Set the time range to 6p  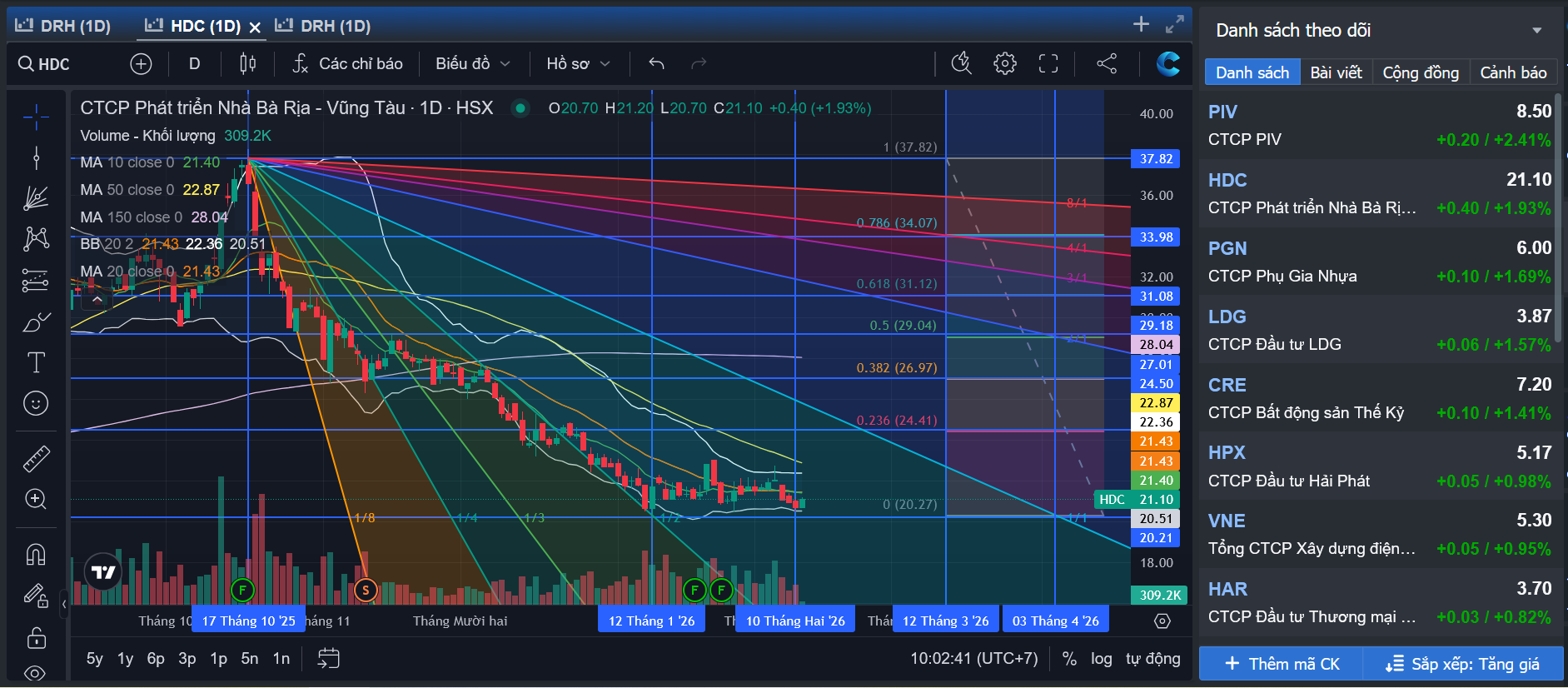(156, 659)
